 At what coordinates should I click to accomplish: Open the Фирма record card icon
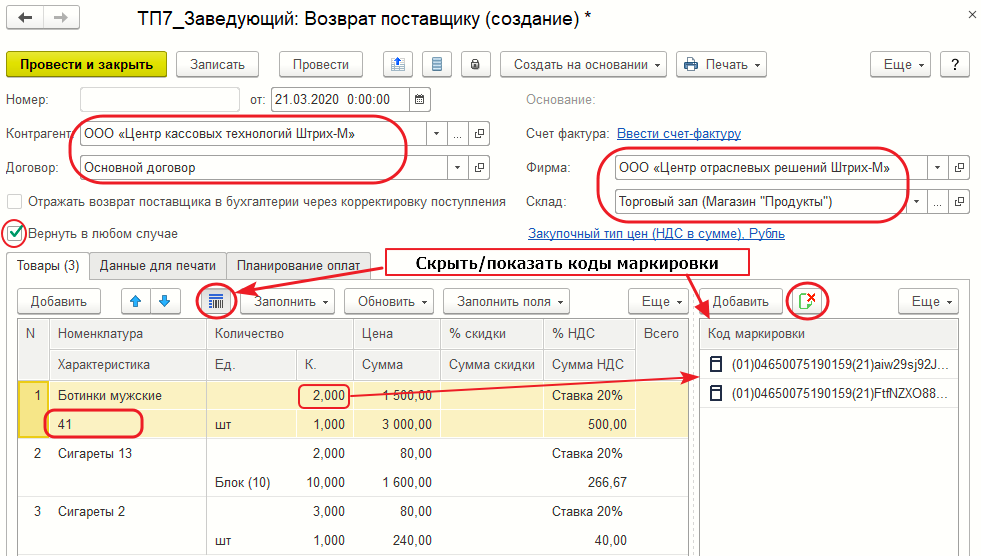959,168
